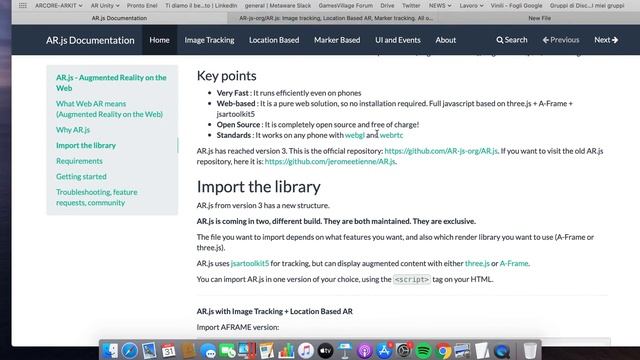
Task: Jump to 'Requirements' sidebar link
Action: 79,161
